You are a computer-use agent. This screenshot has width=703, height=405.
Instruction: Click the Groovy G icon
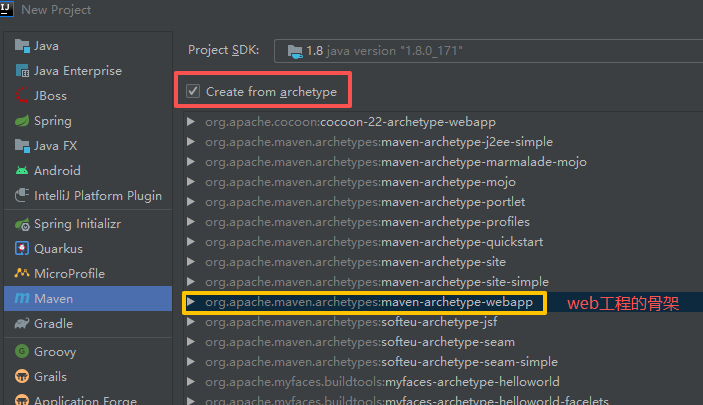pyautogui.click(x=22, y=351)
